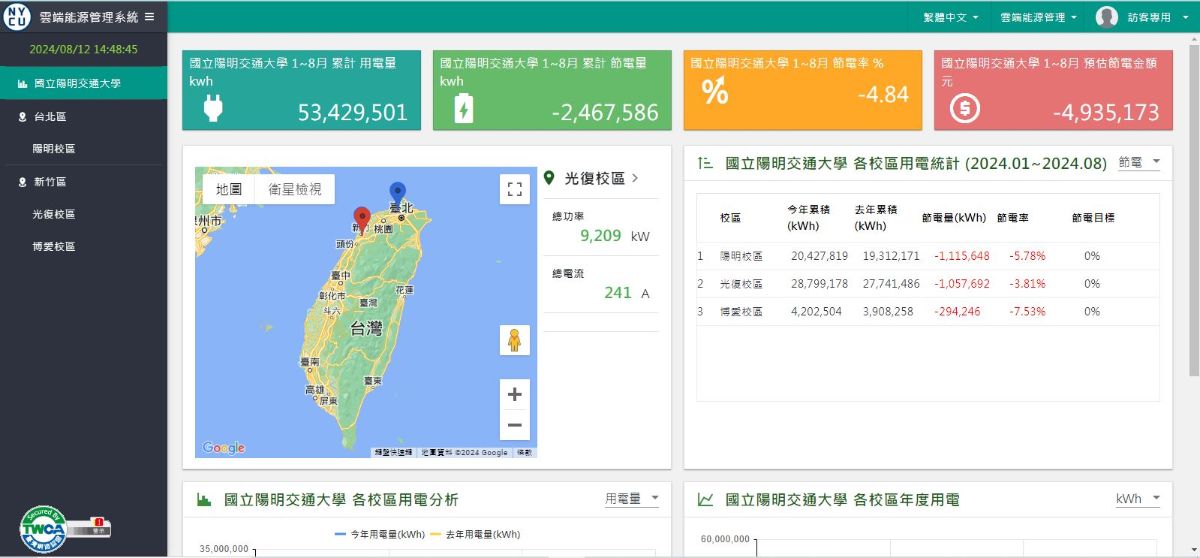Click the Street View pegman icon
Screen dimensions: 1200x558
click(514, 340)
